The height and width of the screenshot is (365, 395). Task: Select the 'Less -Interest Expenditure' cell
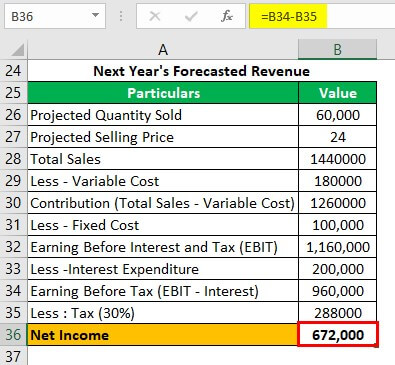pos(163,269)
